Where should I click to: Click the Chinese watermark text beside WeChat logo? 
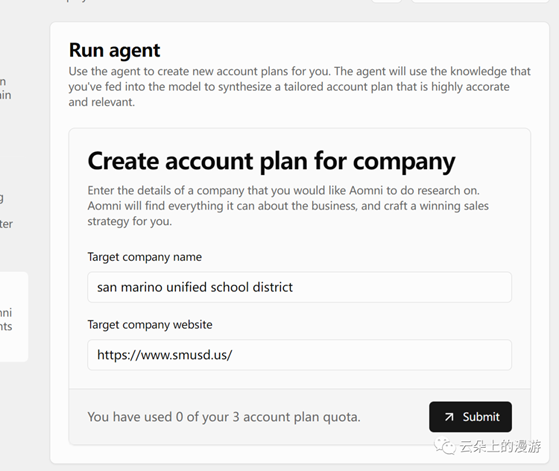tap(500, 446)
